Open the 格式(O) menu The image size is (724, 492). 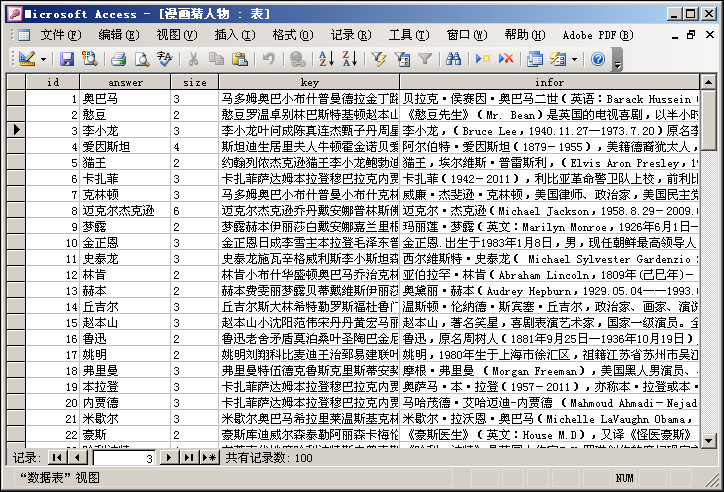point(293,35)
